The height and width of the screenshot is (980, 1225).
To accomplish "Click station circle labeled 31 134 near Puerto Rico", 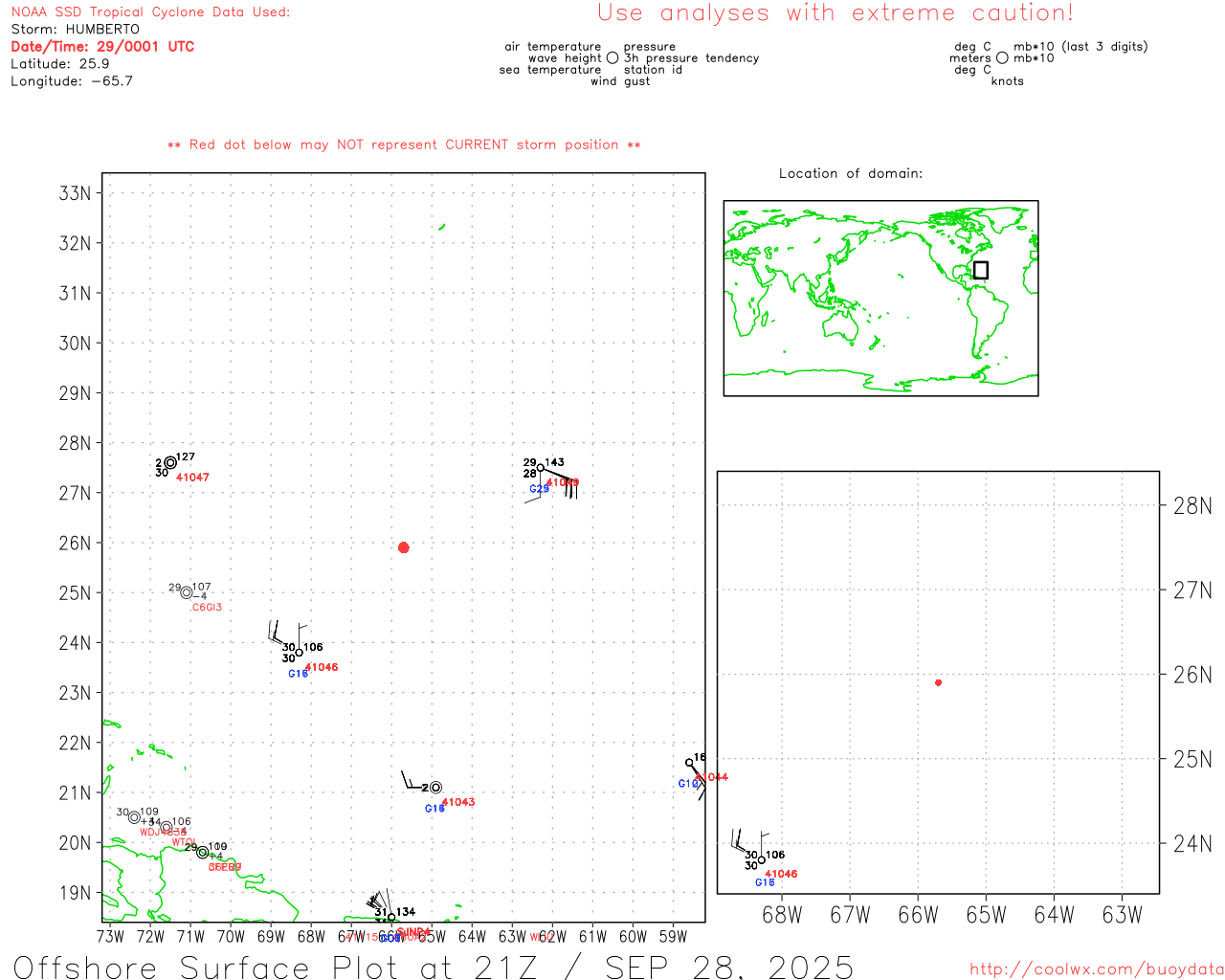I will point(391,917).
